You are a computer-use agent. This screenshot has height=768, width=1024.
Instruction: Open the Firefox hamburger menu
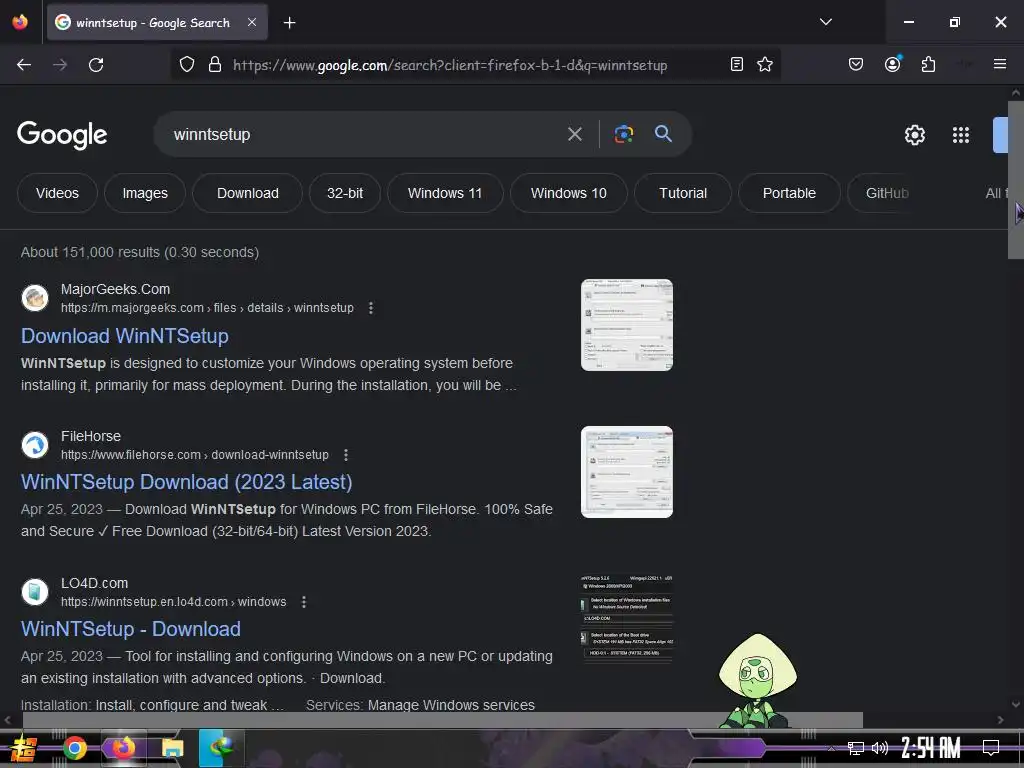(x=999, y=64)
